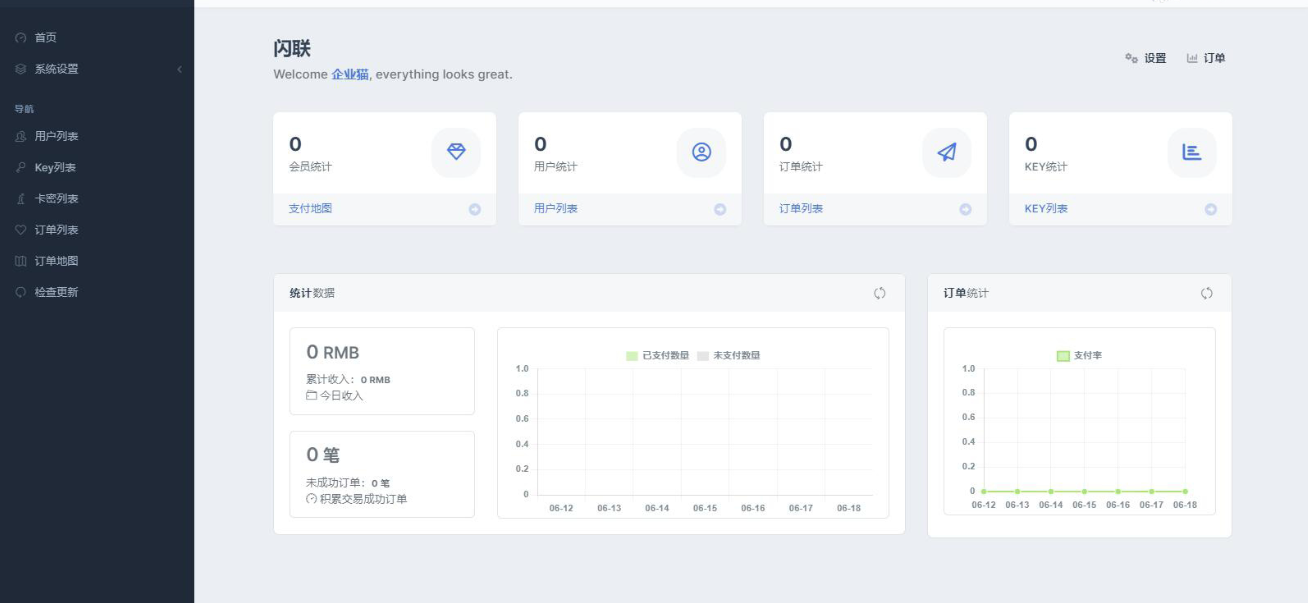Click the arrow icon beside 支付地图
Viewport: 1308px width, 603px height.
pyautogui.click(x=475, y=209)
